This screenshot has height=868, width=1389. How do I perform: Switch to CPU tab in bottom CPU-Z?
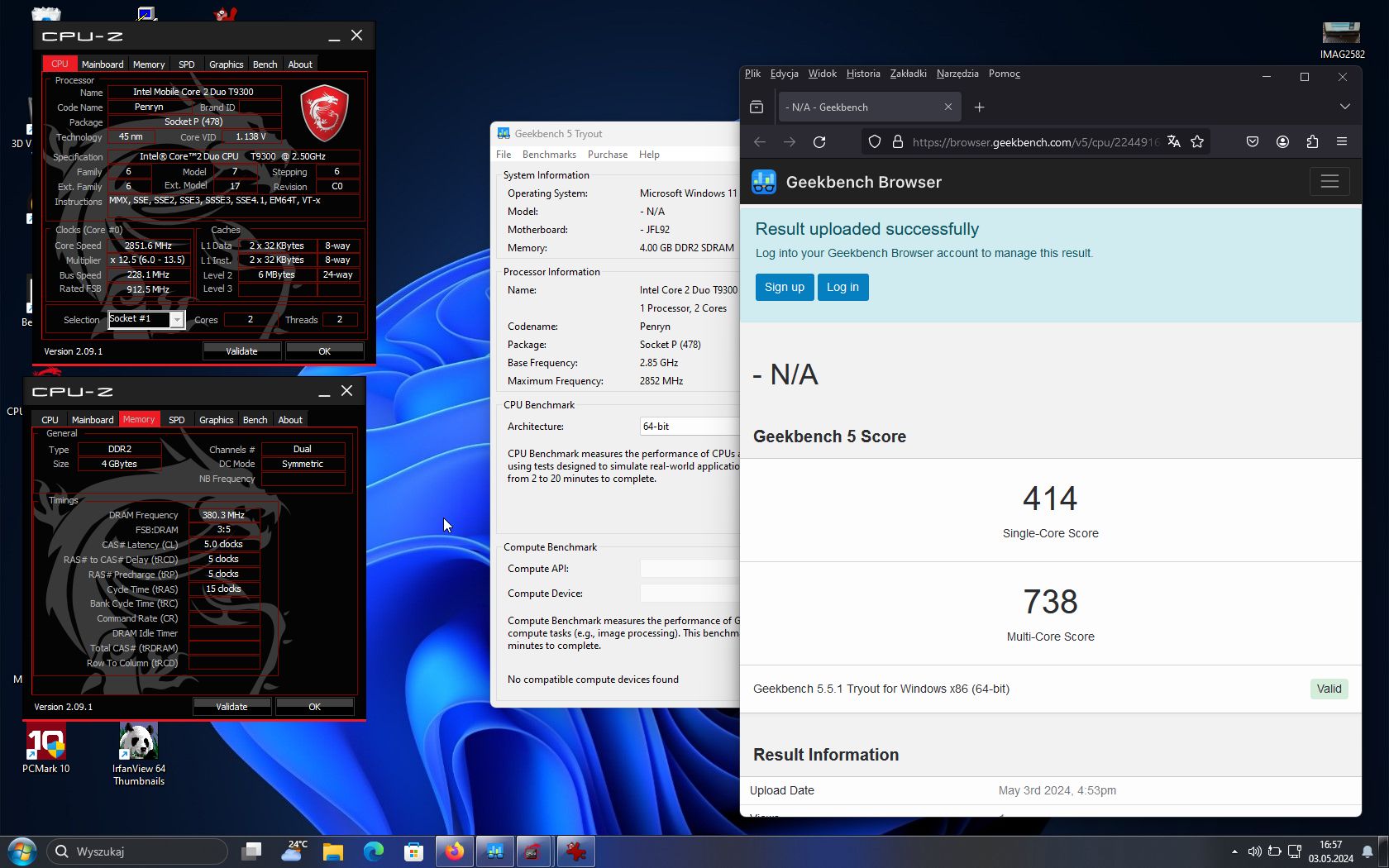(x=50, y=420)
